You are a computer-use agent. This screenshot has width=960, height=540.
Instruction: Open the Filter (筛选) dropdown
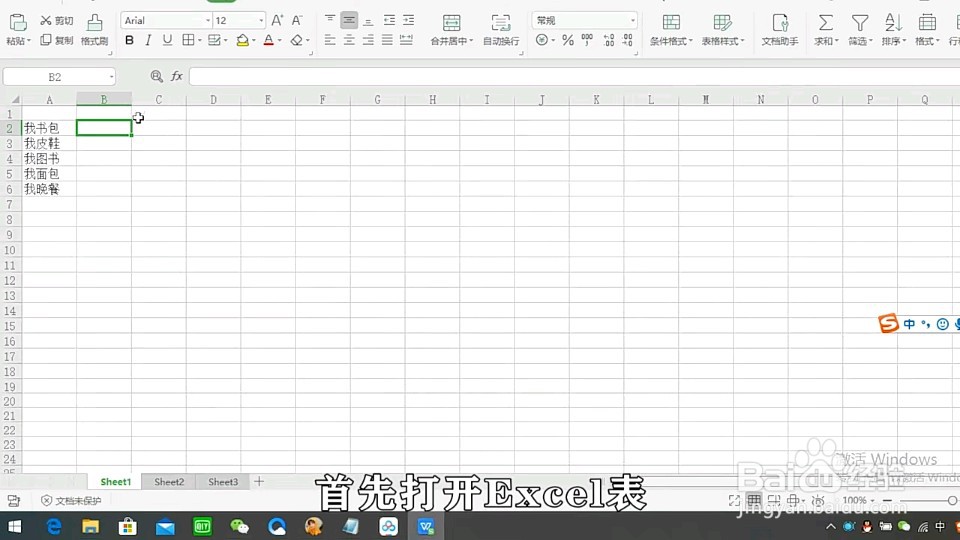pyautogui.click(x=860, y=29)
